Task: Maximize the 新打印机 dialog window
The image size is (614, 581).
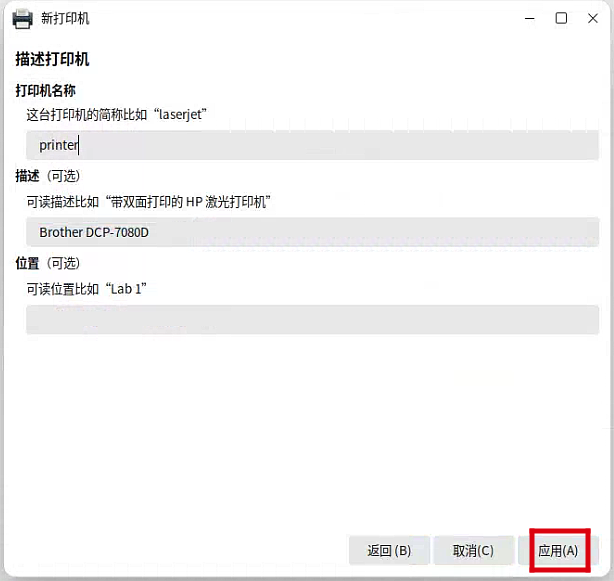Action: pyautogui.click(x=561, y=18)
